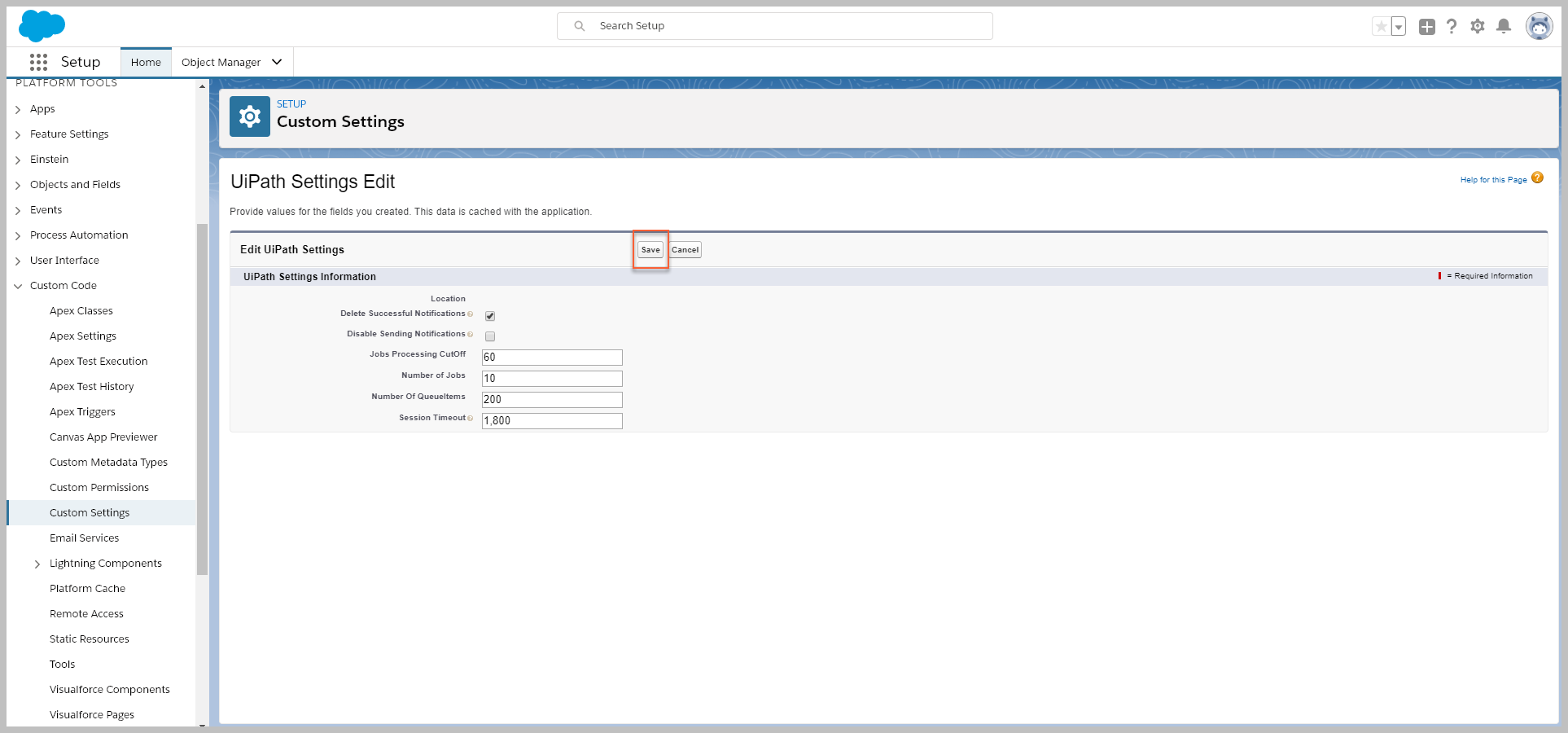Uncheck Delete Successful Notifications checkbox
This screenshot has width=1568, height=733.
(490, 316)
